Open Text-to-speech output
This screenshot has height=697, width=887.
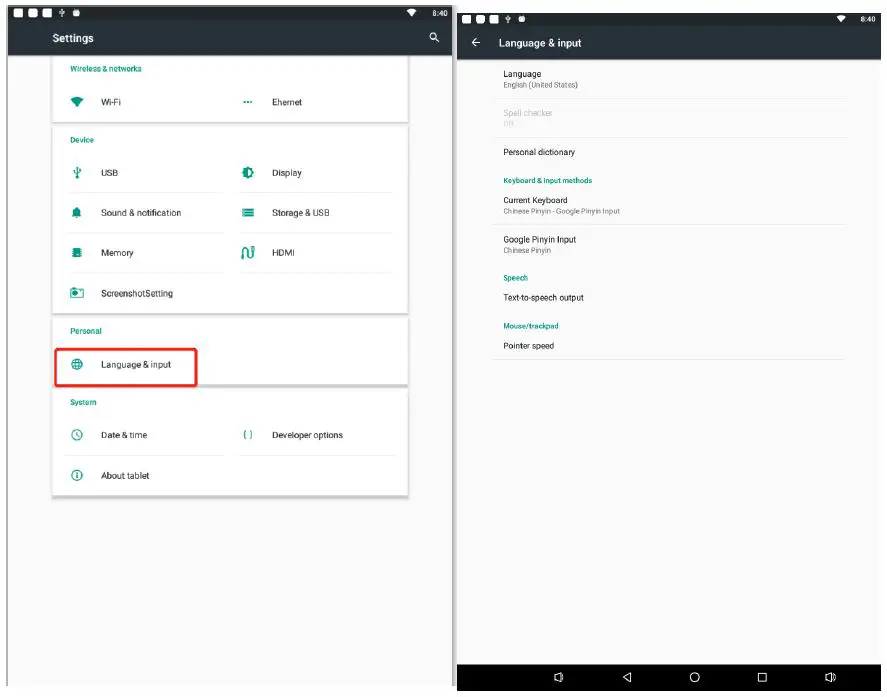coord(670,298)
